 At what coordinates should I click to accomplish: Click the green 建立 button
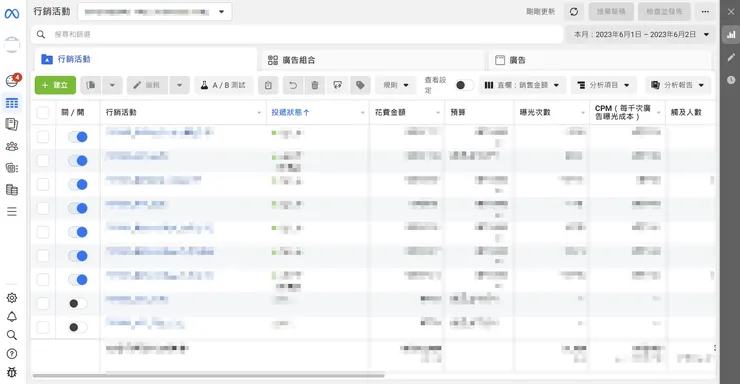(x=55, y=85)
